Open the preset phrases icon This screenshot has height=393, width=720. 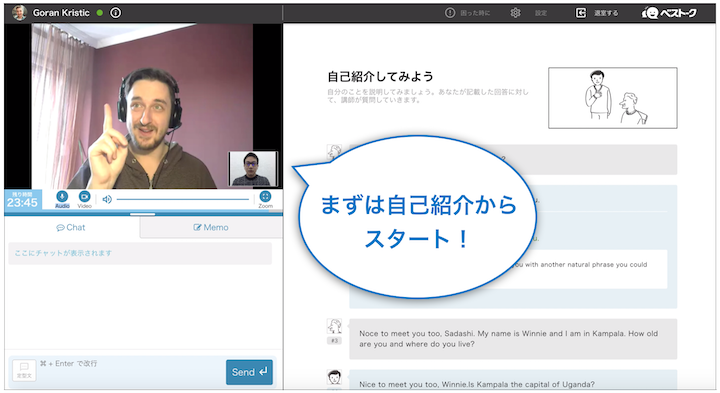24,370
